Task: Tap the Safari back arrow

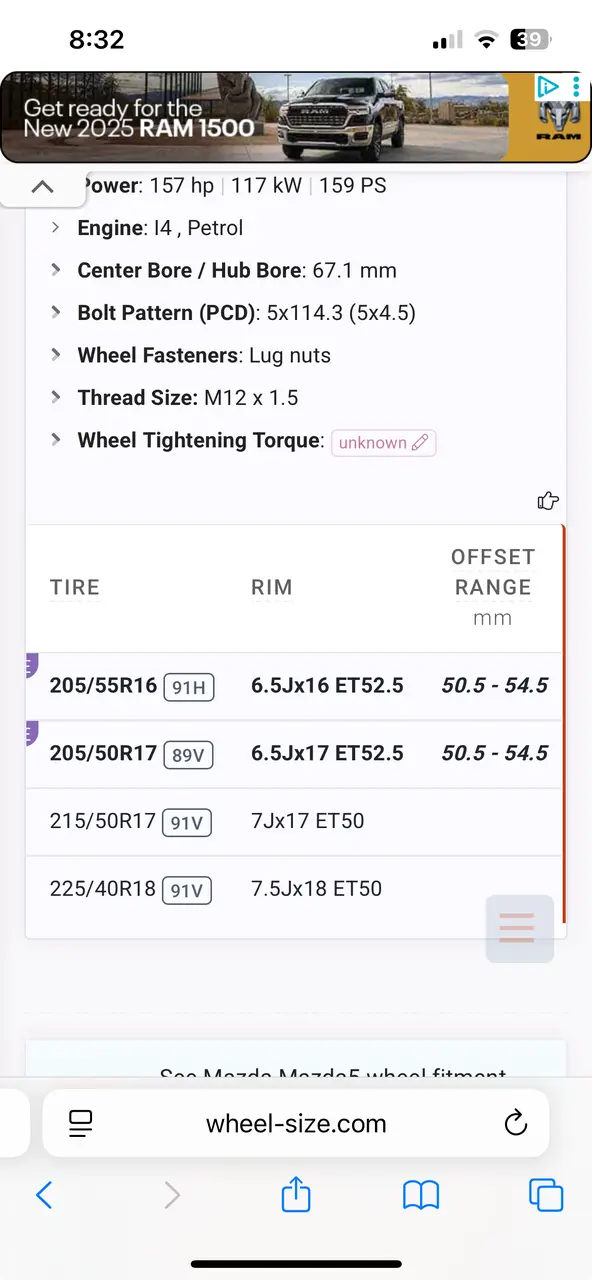Action: click(44, 1194)
